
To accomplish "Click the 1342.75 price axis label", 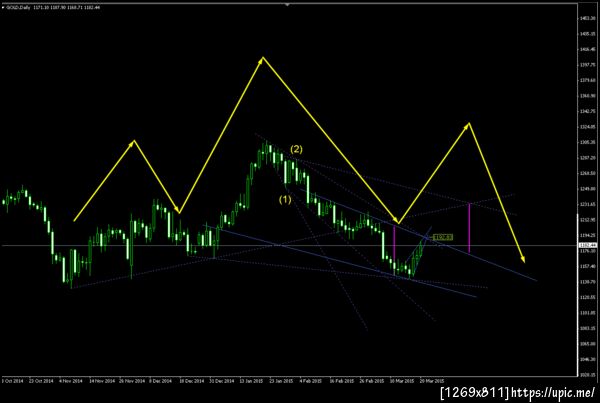I will click(x=587, y=111).
